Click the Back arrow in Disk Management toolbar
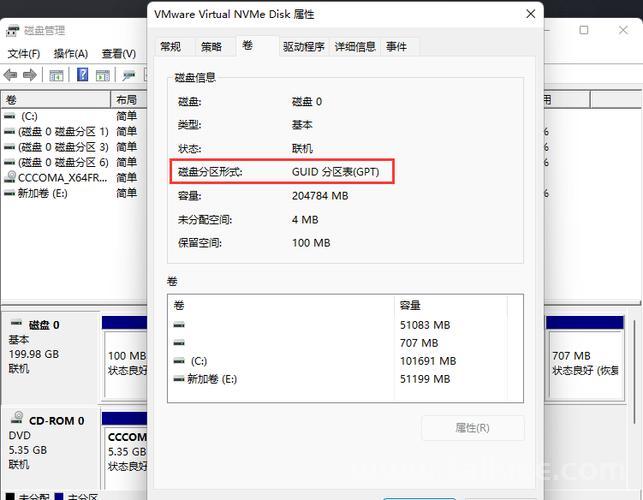This screenshot has width=643, height=500. coord(10,75)
